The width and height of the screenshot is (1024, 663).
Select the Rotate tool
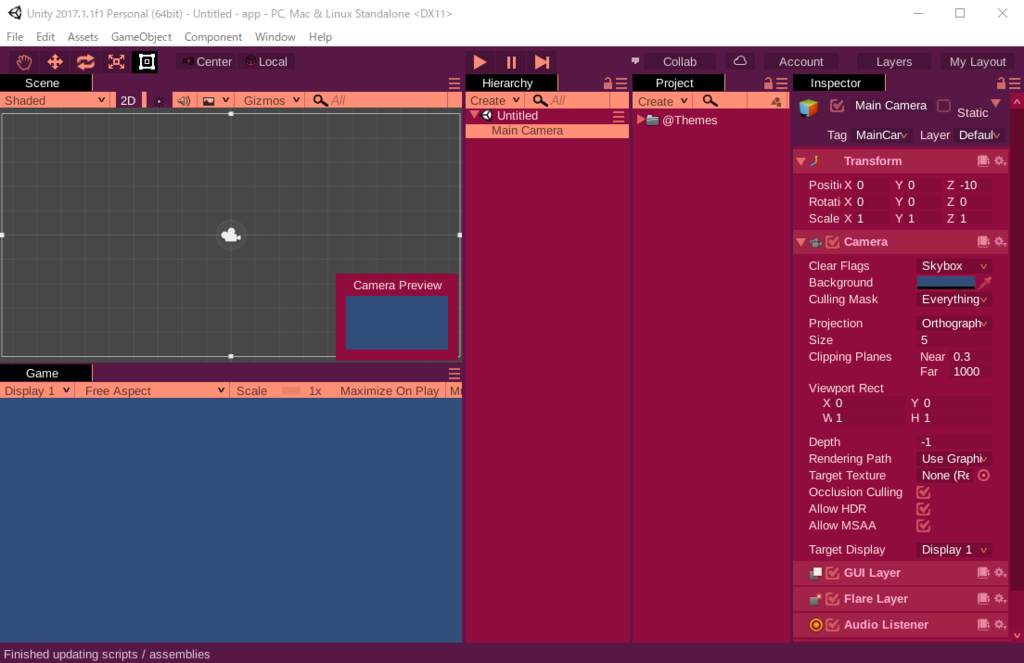tap(85, 61)
